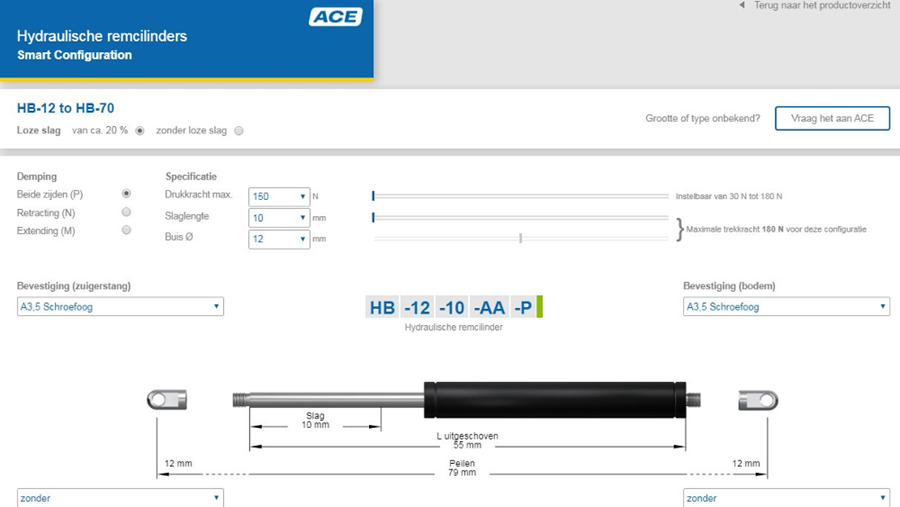Click the left screw eye fitting image
Viewport: 900px width, 507px height.
coord(167,401)
